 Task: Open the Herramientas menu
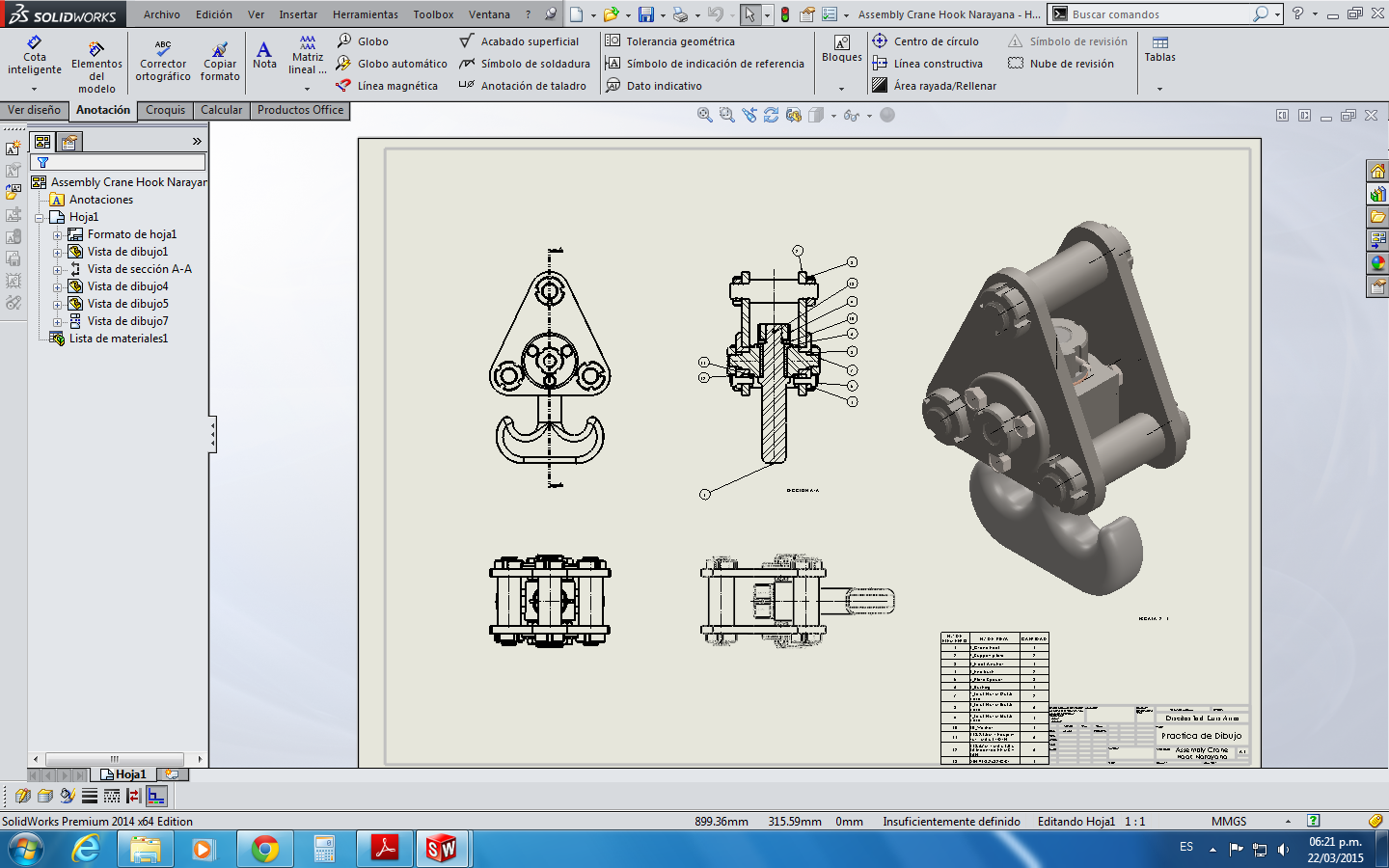[365, 14]
